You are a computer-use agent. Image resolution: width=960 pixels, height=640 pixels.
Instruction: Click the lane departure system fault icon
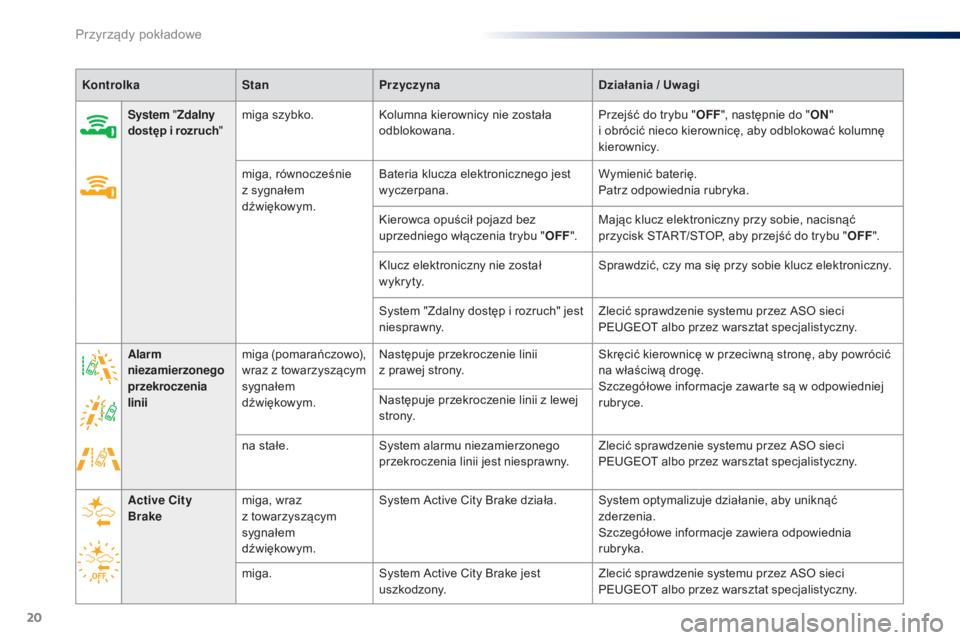99,457
